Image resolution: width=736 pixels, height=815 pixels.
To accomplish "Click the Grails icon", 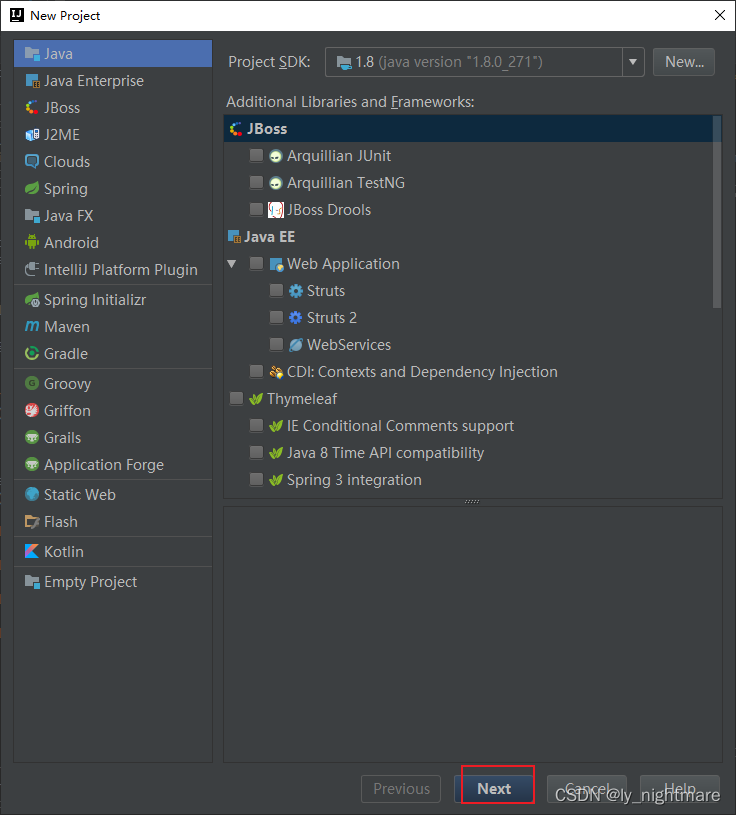I will (x=32, y=438).
